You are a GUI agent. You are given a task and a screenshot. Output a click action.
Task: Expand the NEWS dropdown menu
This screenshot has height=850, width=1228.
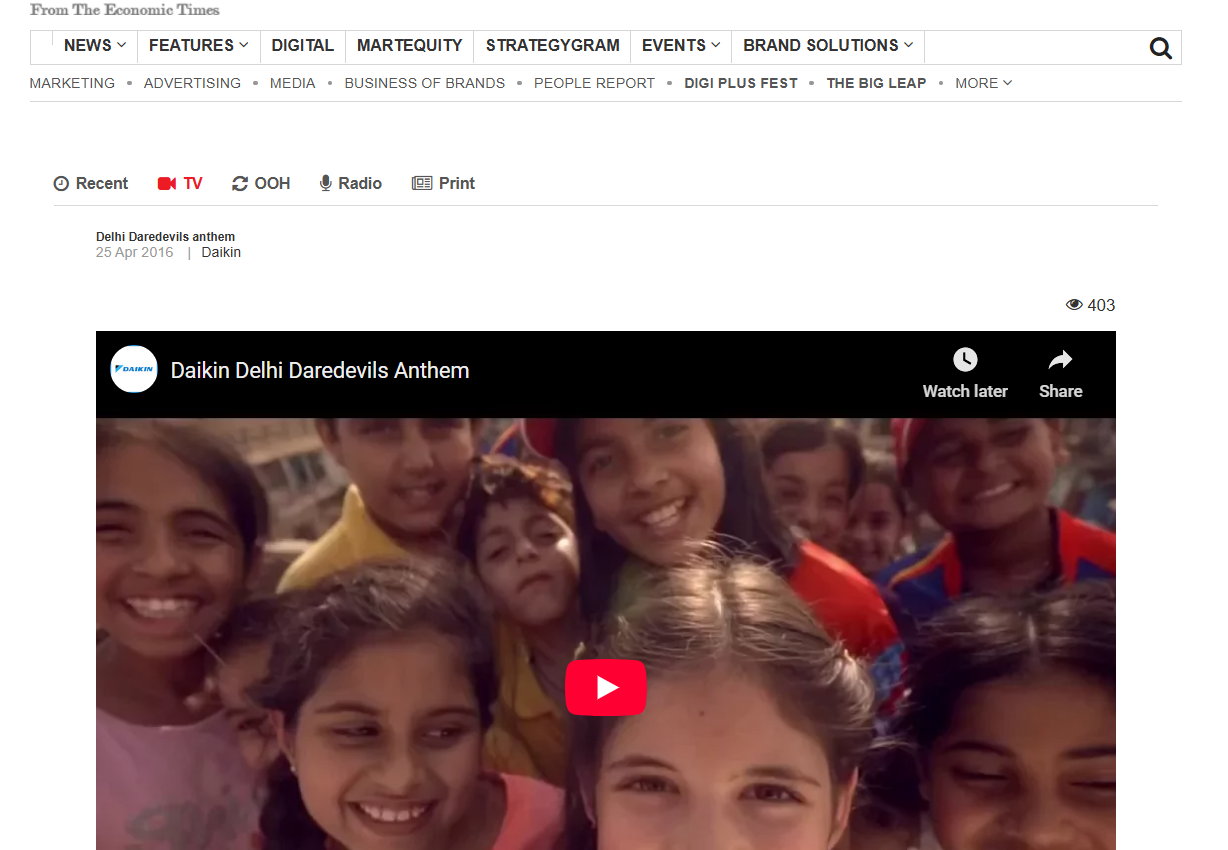tap(95, 46)
